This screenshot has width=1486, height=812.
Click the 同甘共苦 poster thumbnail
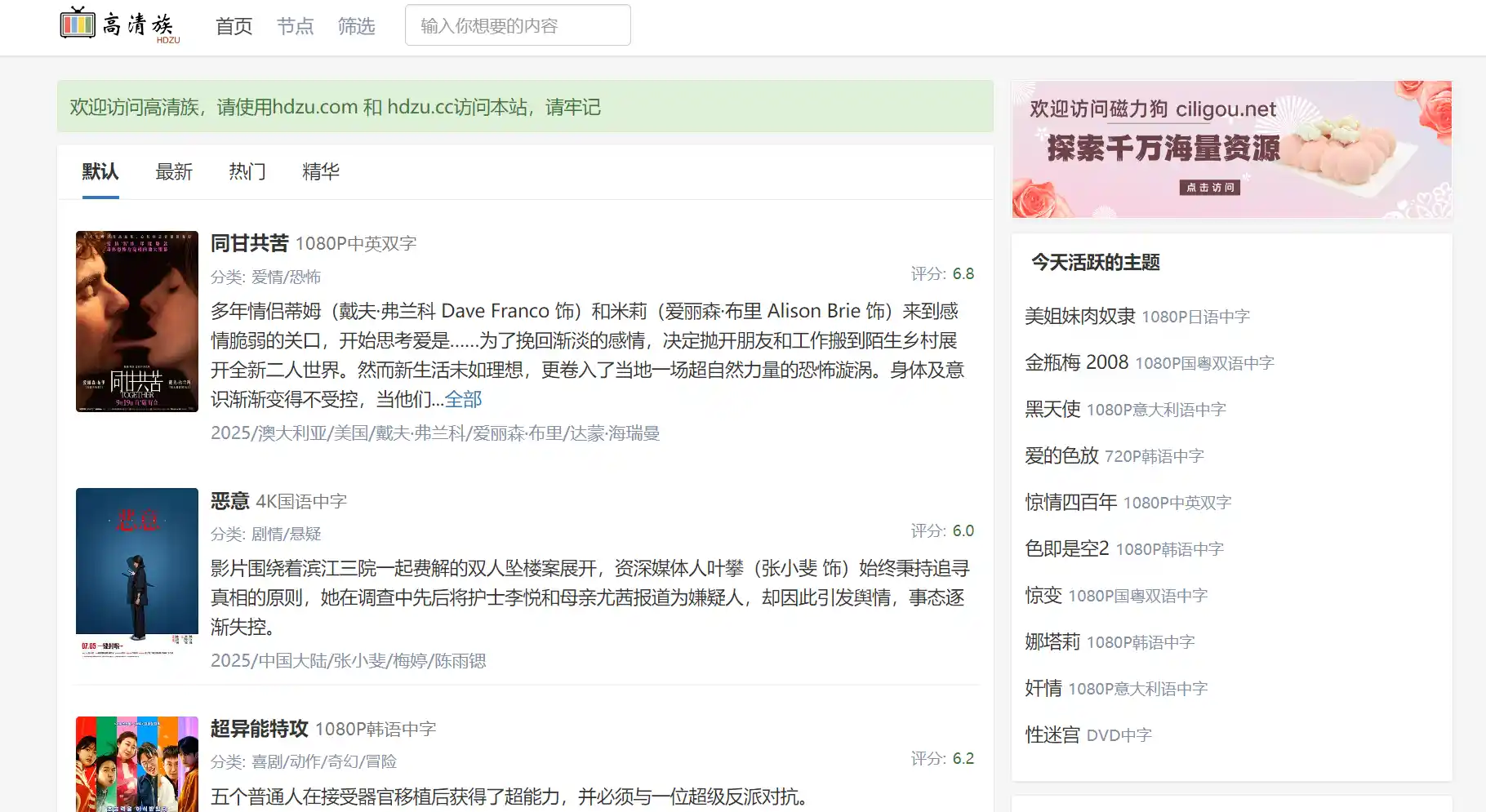tap(136, 322)
